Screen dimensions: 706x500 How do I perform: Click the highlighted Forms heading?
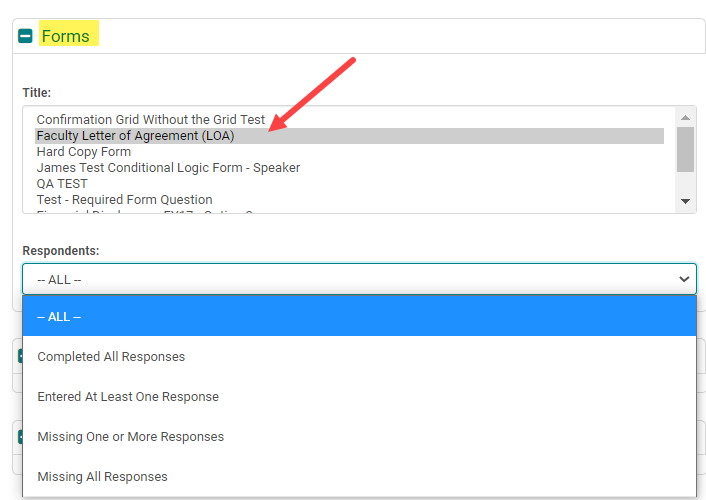pos(65,36)
